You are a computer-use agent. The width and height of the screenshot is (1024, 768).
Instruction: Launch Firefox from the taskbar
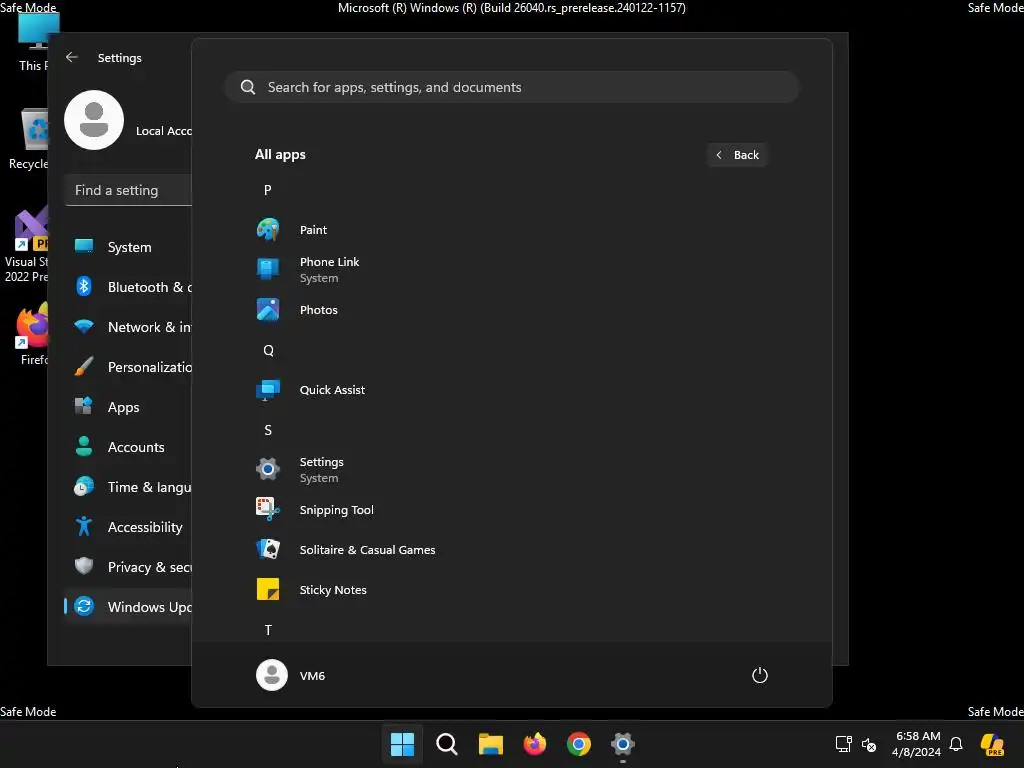[x=535, y=744]
